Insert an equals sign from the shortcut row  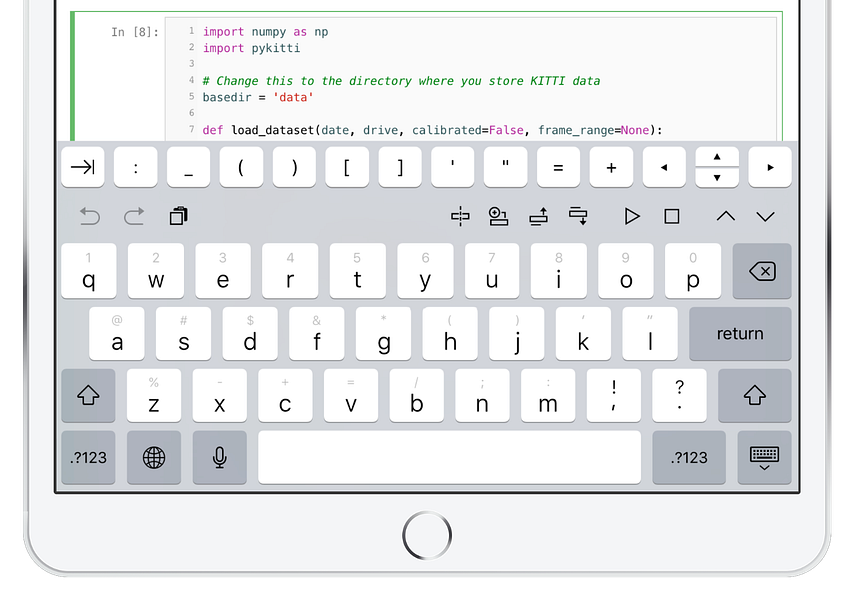558,167
